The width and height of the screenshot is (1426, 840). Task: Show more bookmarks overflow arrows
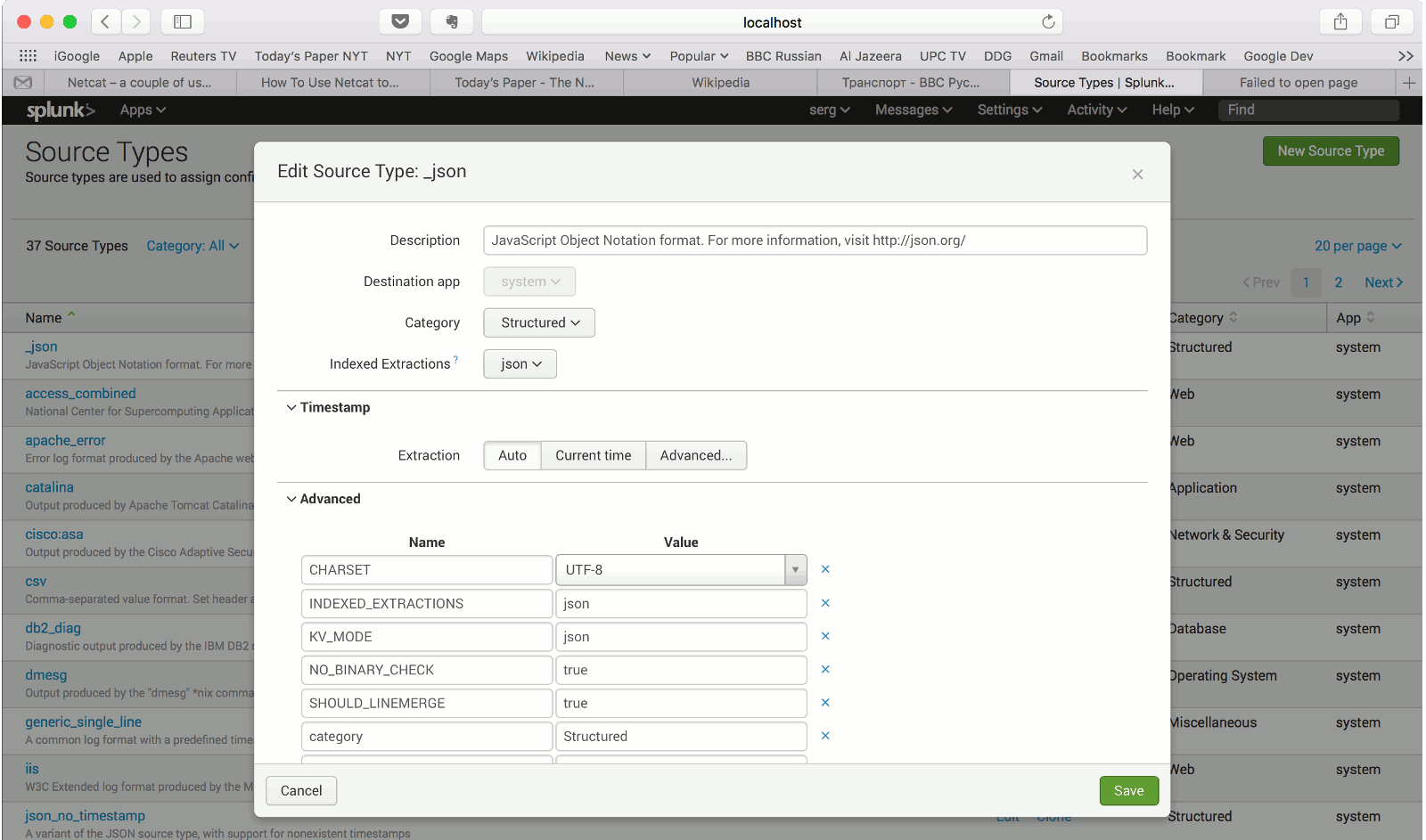click(1406, 56)
